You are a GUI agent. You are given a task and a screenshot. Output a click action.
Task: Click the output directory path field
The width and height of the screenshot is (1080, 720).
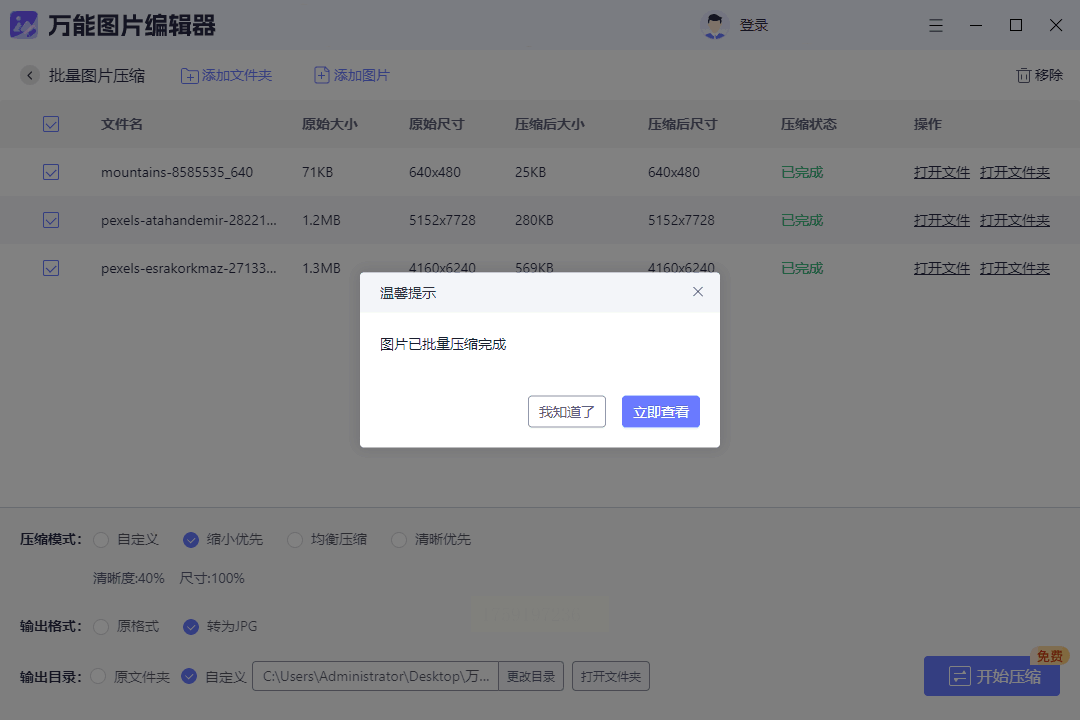(375, 677)
